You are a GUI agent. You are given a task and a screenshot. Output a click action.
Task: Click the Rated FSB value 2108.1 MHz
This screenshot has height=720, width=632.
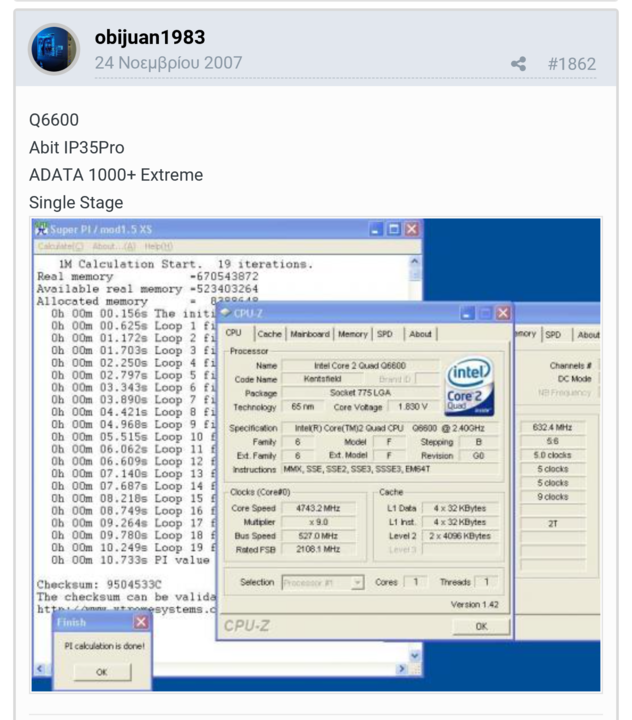pos(318,549)
